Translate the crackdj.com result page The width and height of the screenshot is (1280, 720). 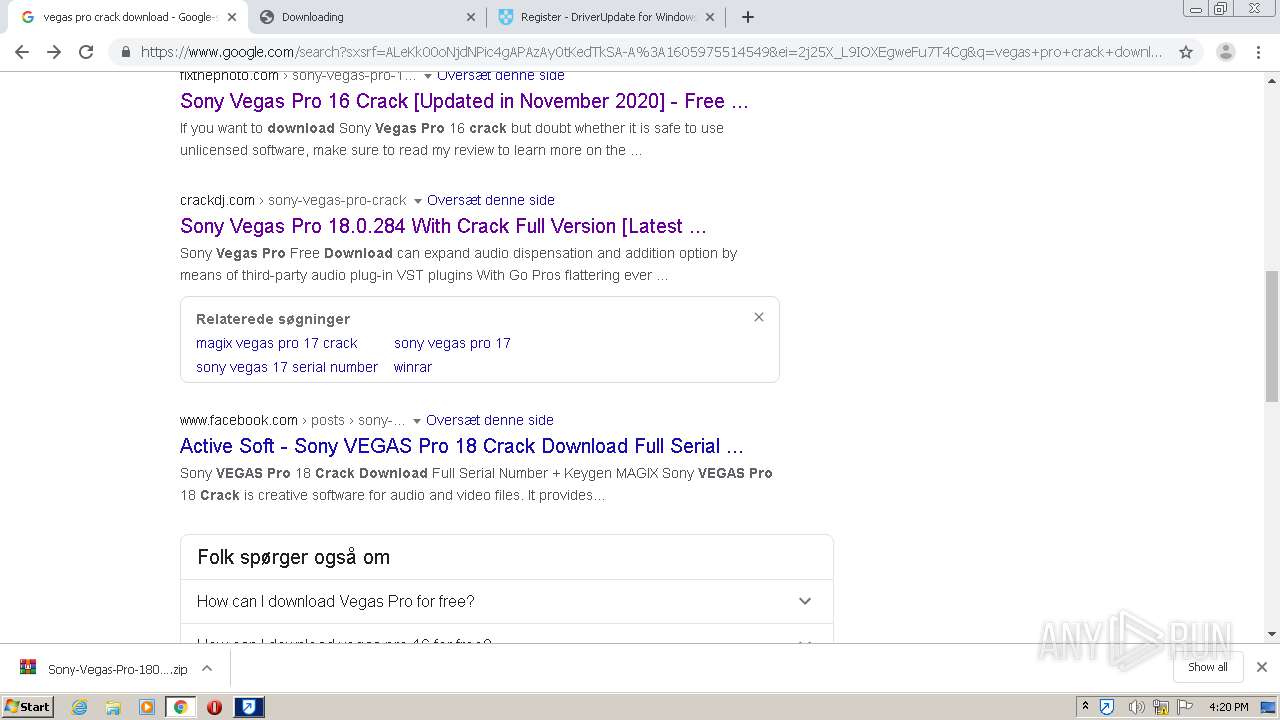pyautogui.click(x=490, y=200)
